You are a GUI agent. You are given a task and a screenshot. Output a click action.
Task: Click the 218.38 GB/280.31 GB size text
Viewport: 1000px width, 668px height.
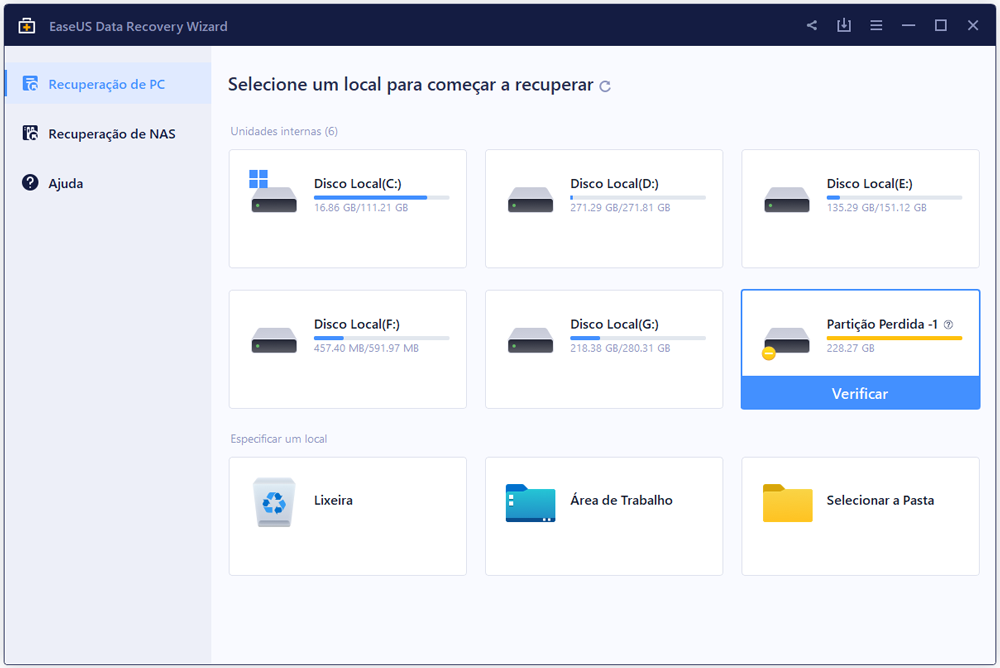pyautogui.click(x=620, y=348)
